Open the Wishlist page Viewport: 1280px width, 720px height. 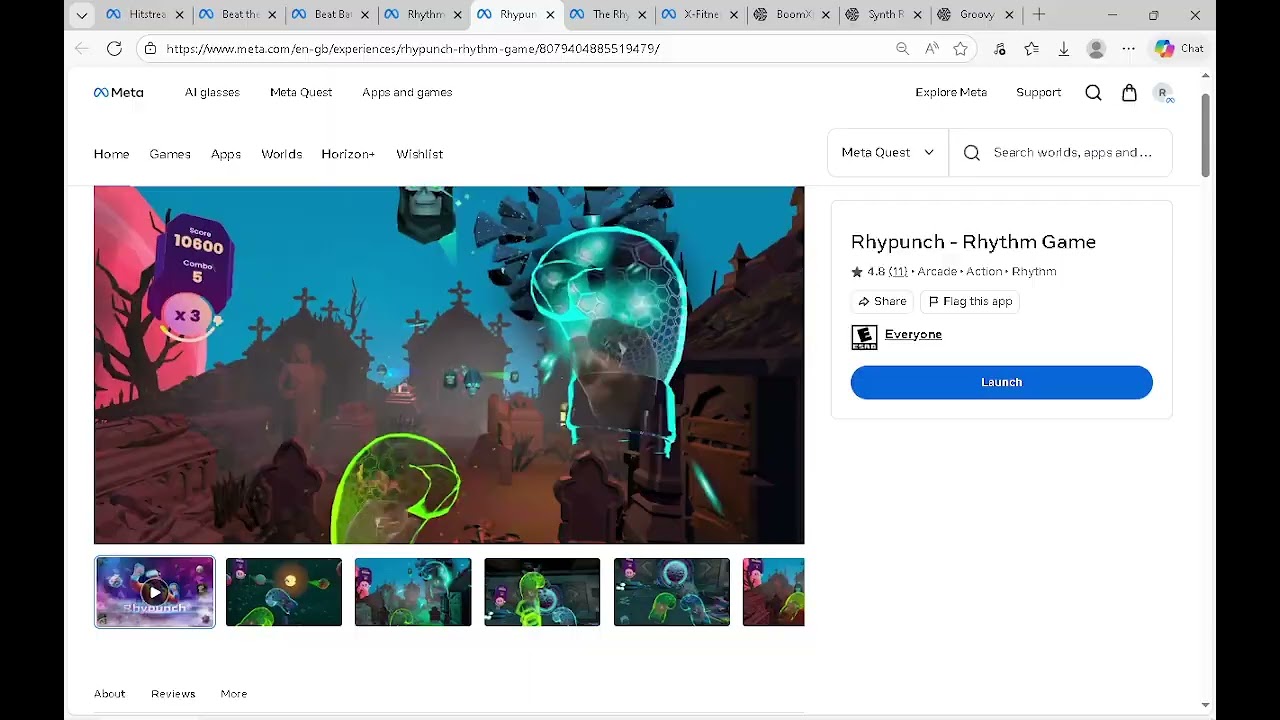coord(419,154)
